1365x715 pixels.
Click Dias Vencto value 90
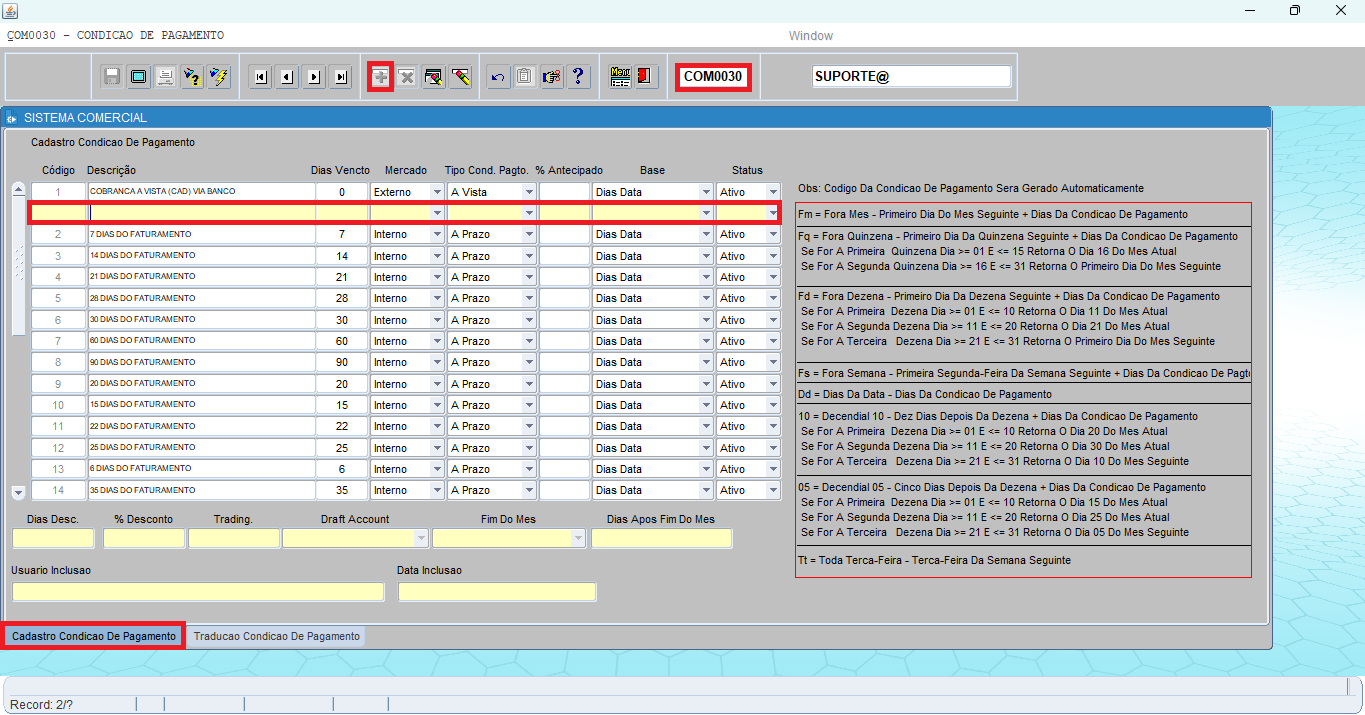[x=342, y=362]
